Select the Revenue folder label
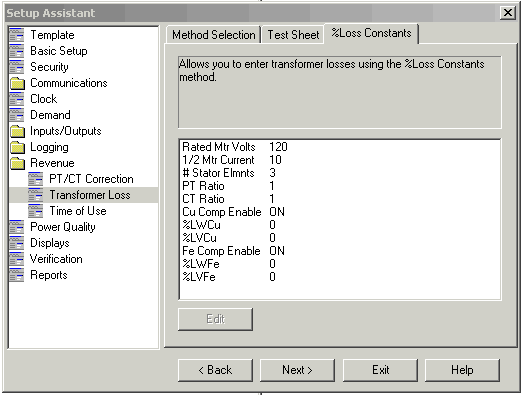The image size is (524, 395). 52,163
